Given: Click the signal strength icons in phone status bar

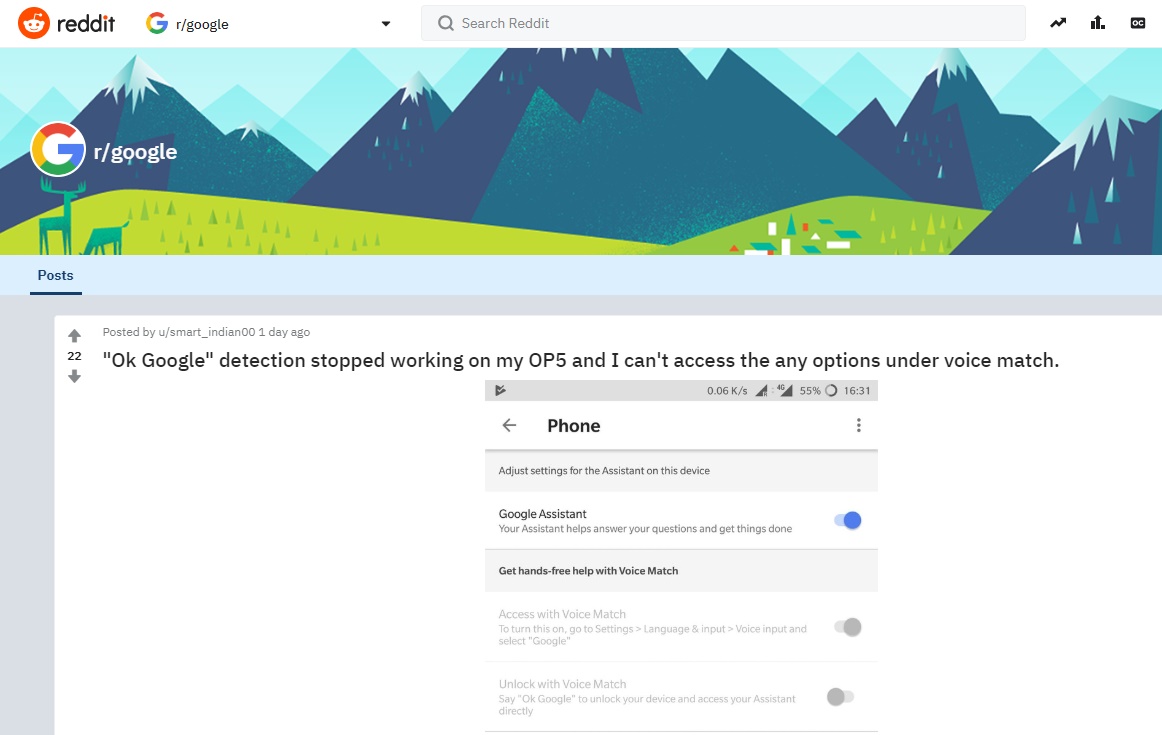Looking at the screenshot, I should [x=774, y=390].
